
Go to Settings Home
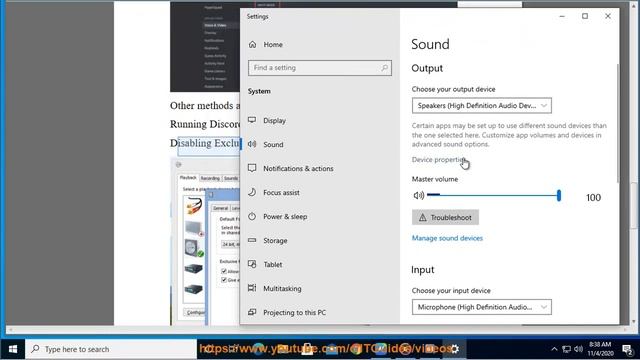click(x=265, y=44)
